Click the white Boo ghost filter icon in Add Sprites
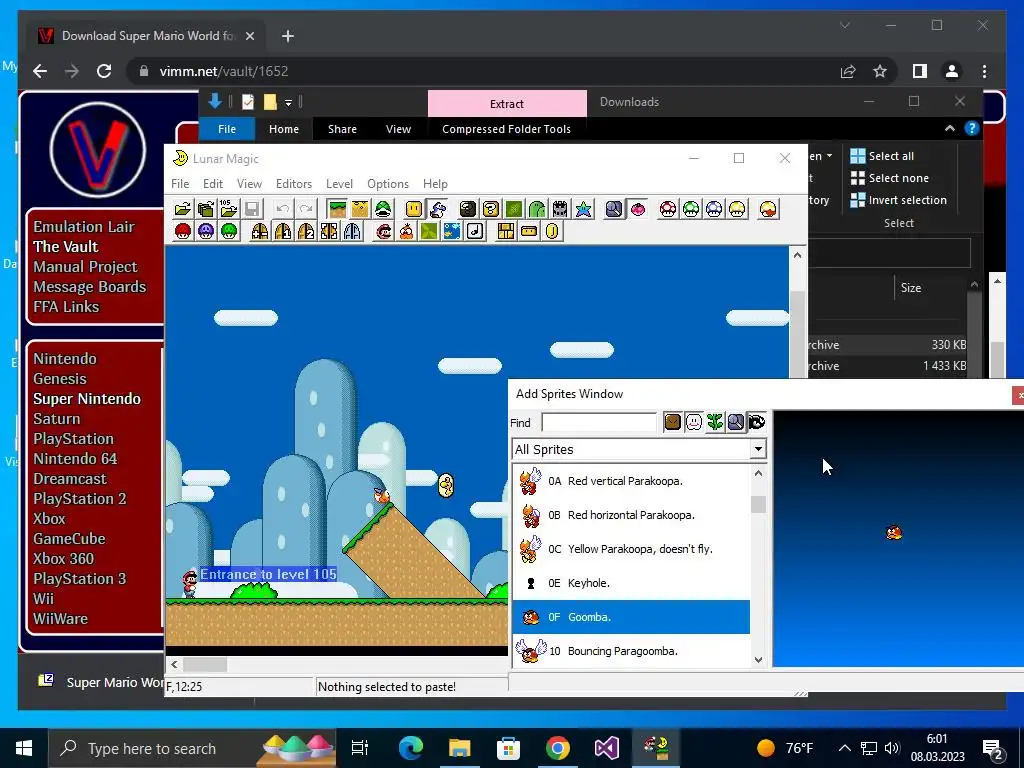This screenshot has height=768, width=1024. point(694,423)
